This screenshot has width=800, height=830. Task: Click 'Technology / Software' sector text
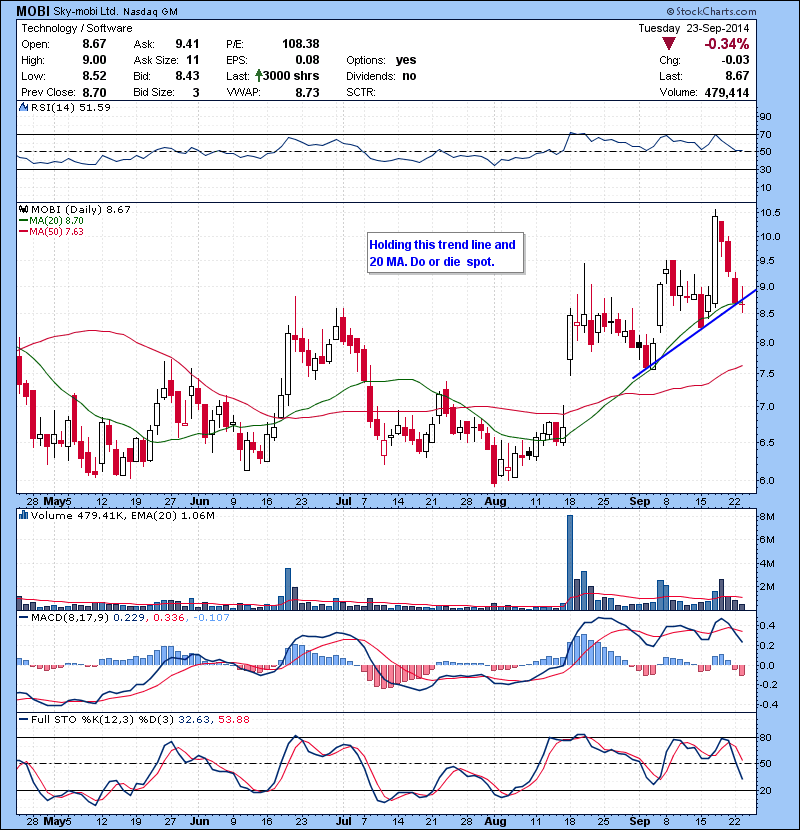pos(77,28)
